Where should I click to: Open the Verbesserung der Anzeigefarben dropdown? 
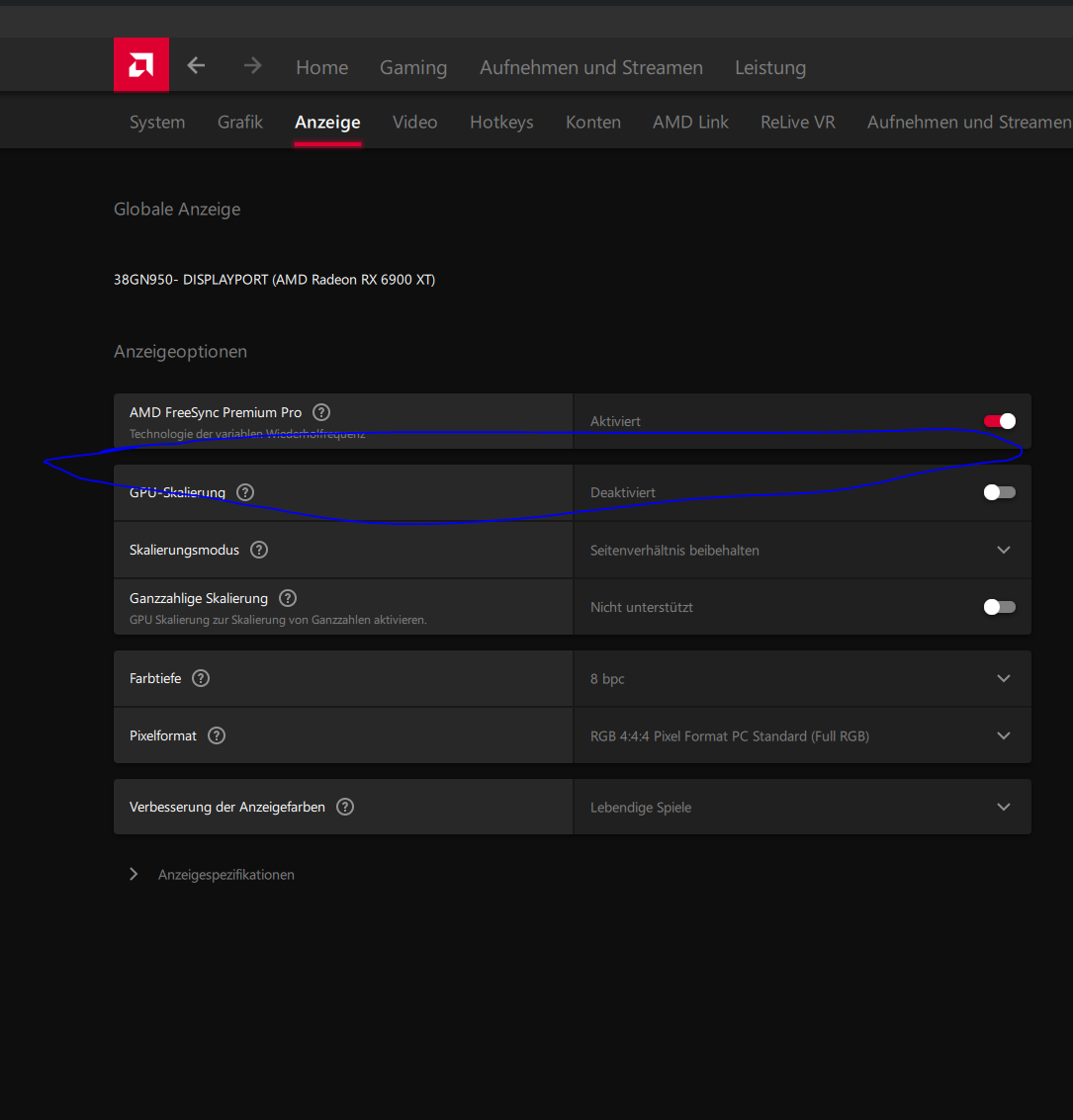point(802,808)
